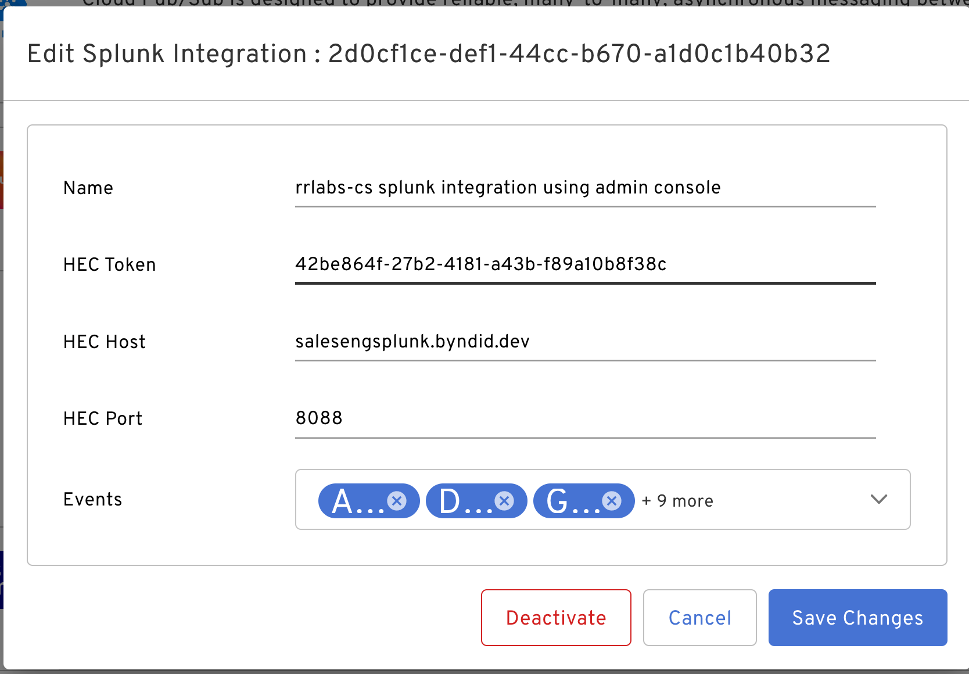Click the circular remove icon on the third chip
Image resolution: width=970 pixels, height=674 pixels.
tap(612, 501)
